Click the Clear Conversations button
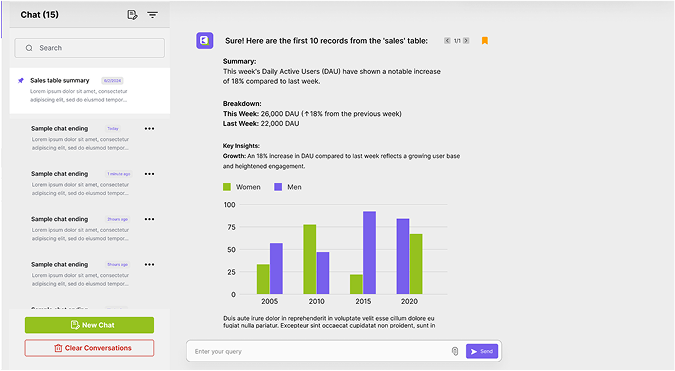The height and width of the screenshot is (371, 675). pyautogui.click(x=89, y=348)
